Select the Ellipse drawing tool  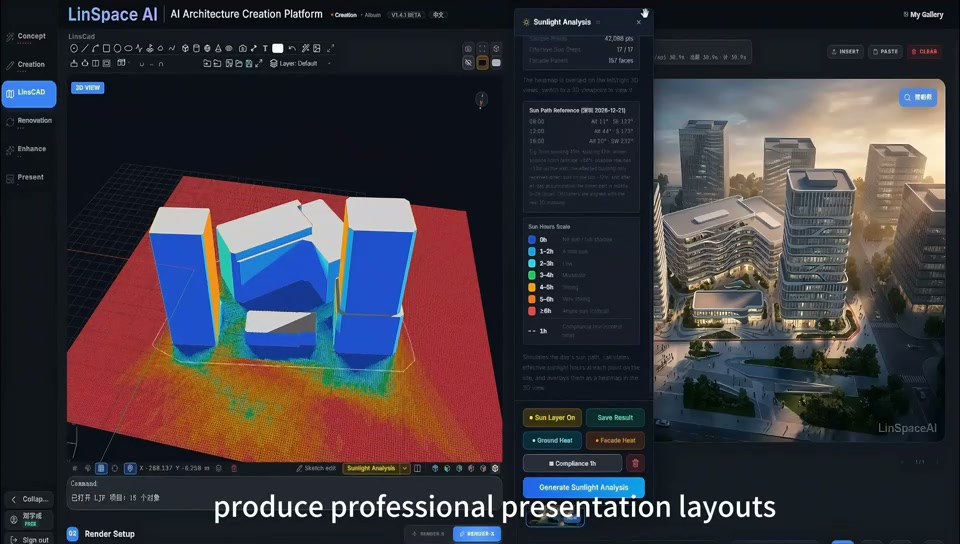(x=128, y=48)
